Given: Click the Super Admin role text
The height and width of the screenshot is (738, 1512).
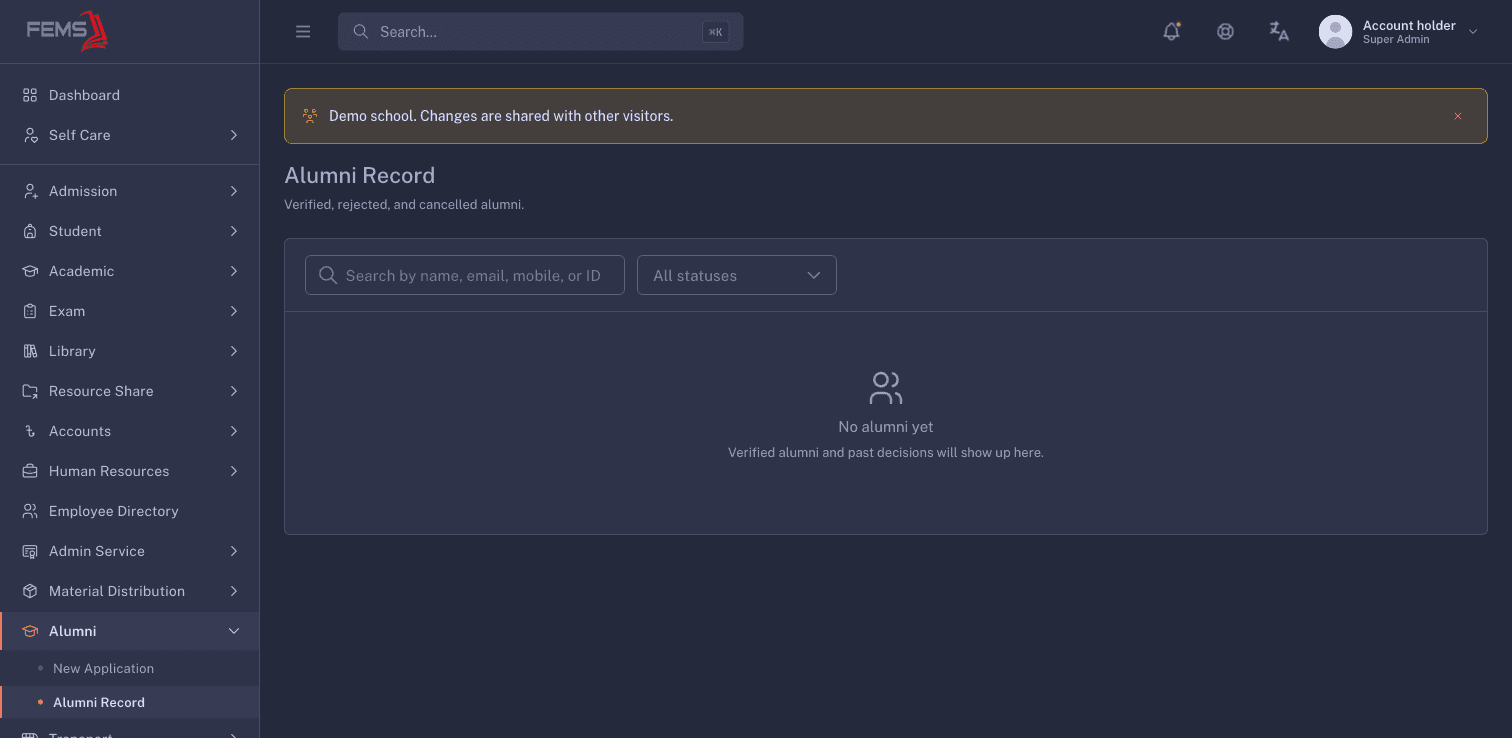Looking at the screenshot, I should tap(1396, 40).
